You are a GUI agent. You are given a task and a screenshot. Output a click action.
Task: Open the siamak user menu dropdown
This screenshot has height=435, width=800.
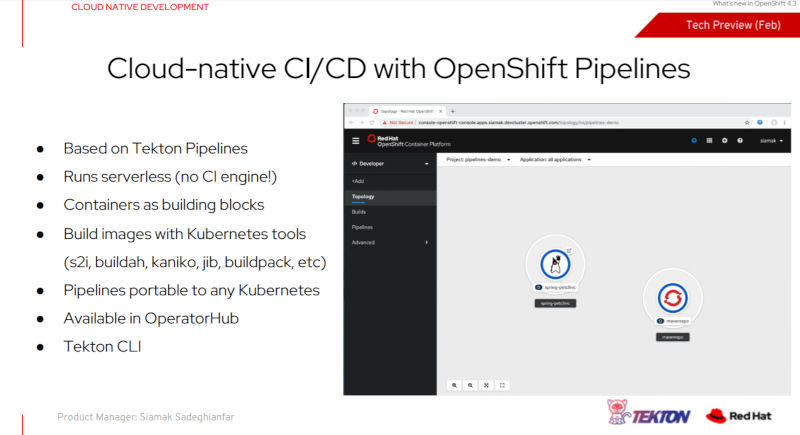click(x=771, y=141)
